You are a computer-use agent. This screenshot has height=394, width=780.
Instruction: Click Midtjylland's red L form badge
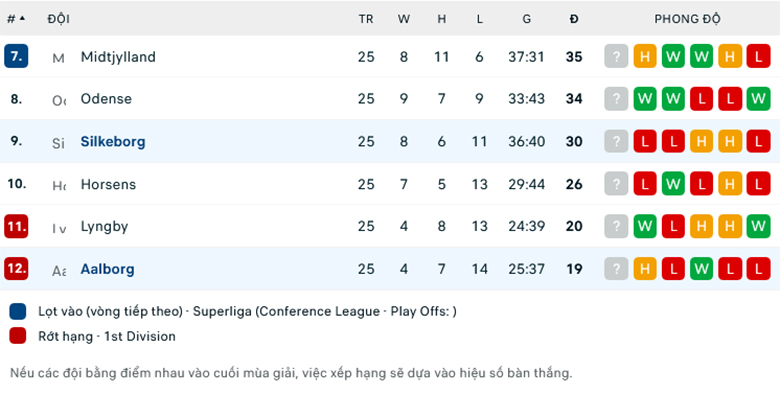[x=758, y=56]
